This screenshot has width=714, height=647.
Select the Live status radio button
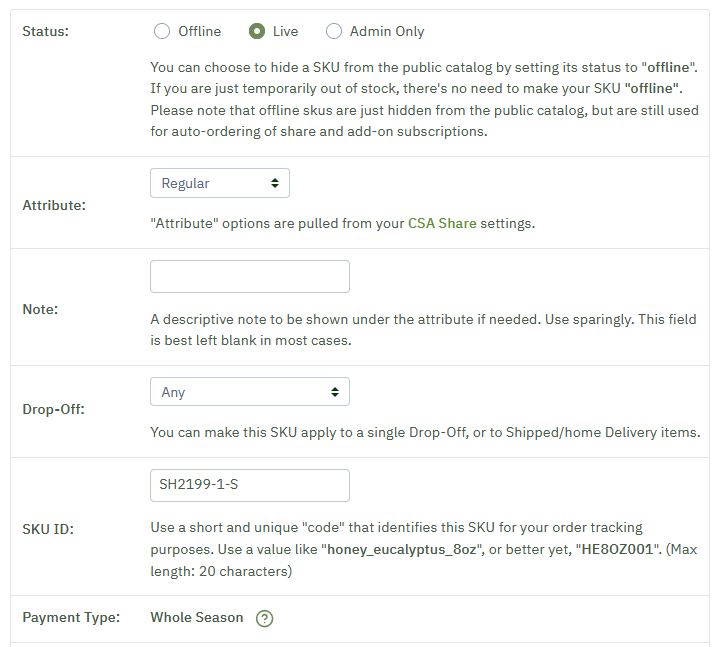[257, 31]
